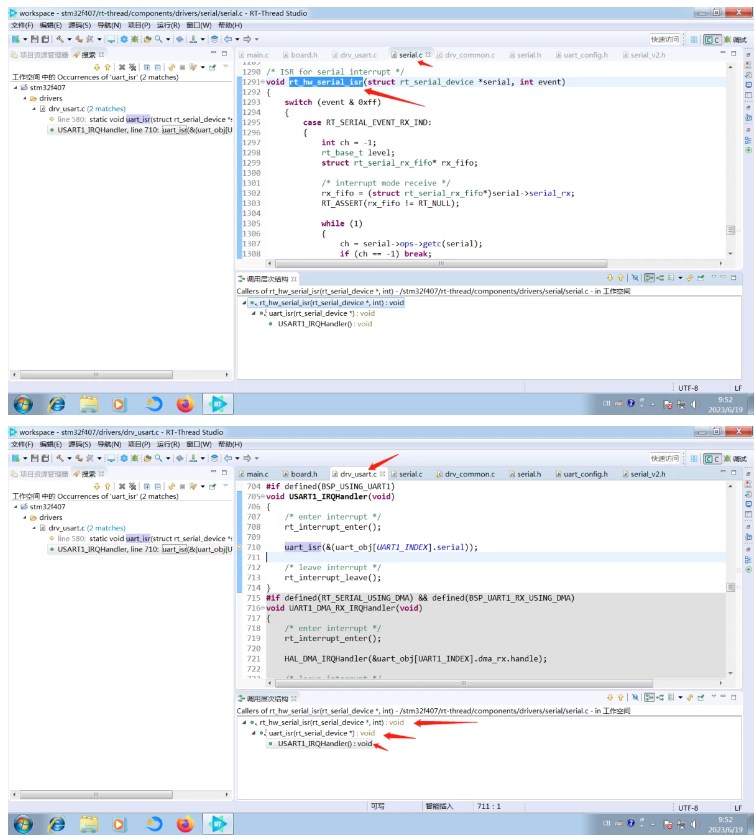Show previous match arrow in serial.c-titled window search panel
This screenshot has width=755, height=839.
(108, 67)
